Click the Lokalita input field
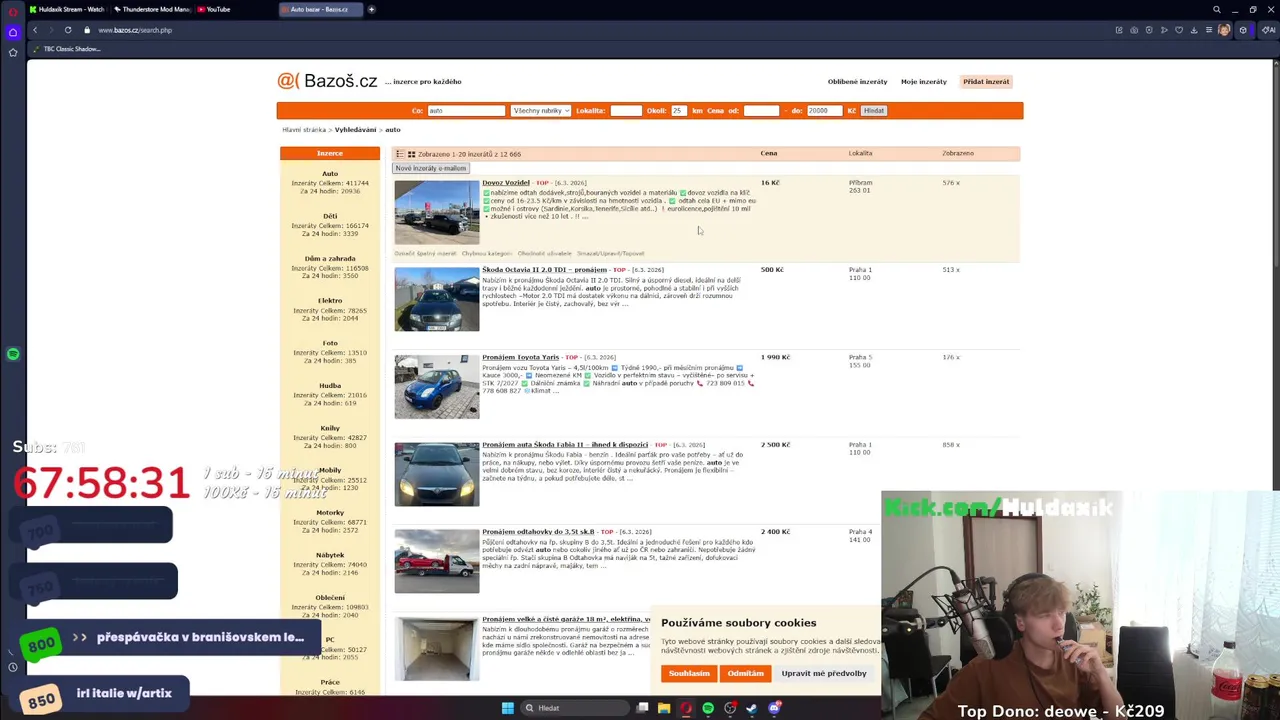The width and height of the screenshot is (1280, 720). (626, 111)
